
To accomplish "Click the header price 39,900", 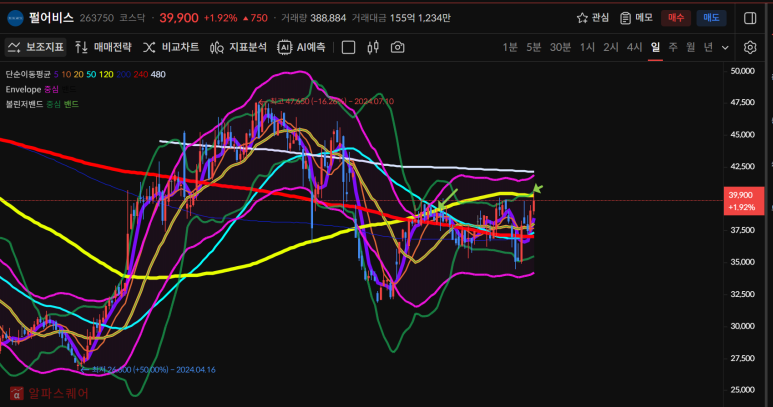I will (x=179, y=18).
